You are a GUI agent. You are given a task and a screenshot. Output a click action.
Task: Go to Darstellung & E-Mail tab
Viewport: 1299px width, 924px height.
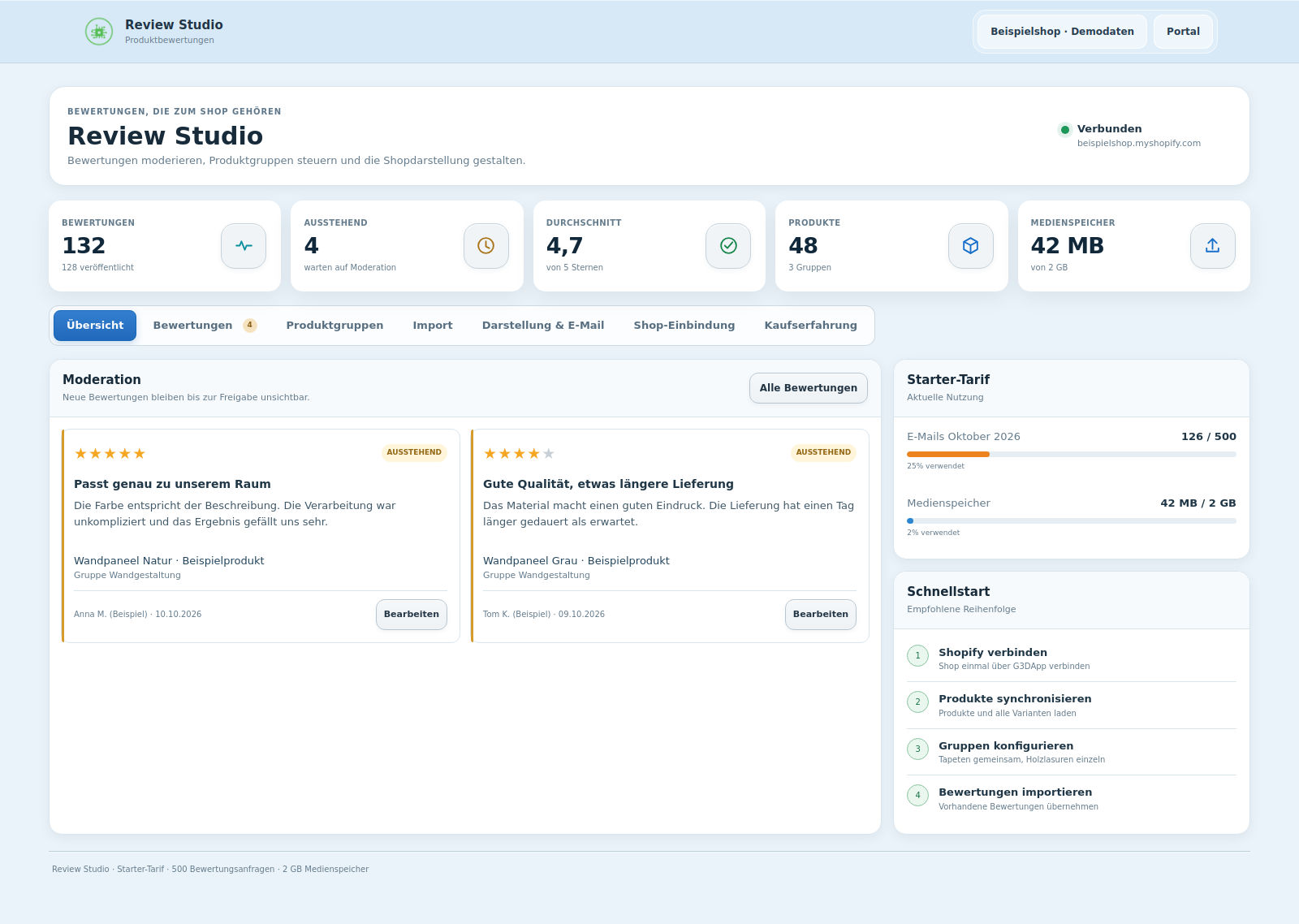(x=543, y=326)
